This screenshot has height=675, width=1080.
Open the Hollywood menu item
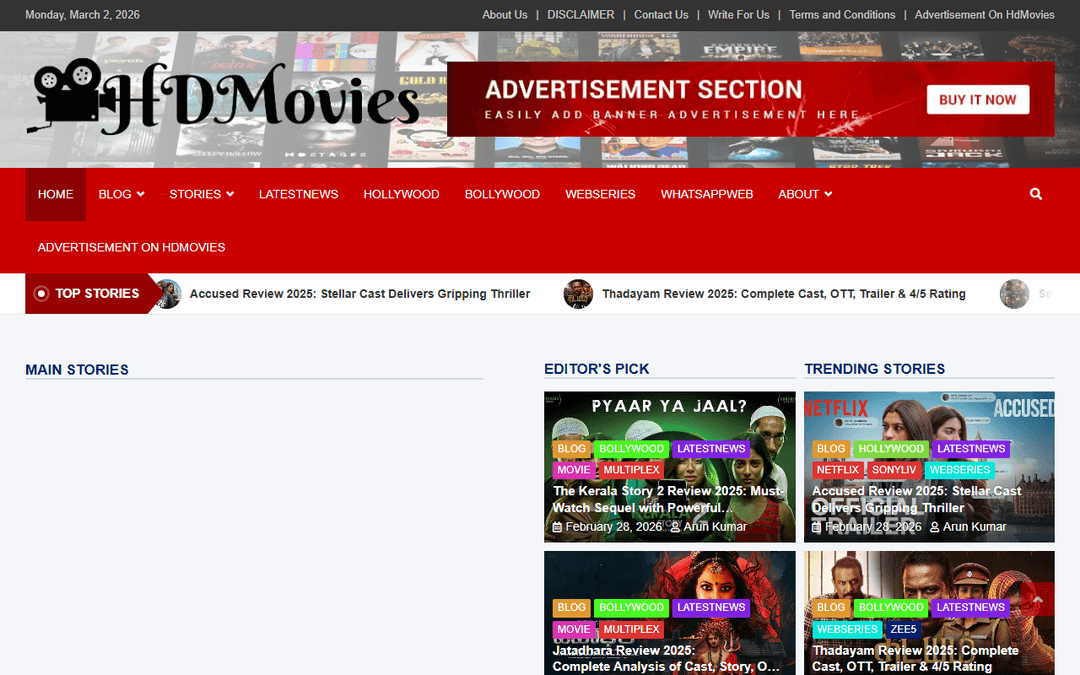coord(402,194)
